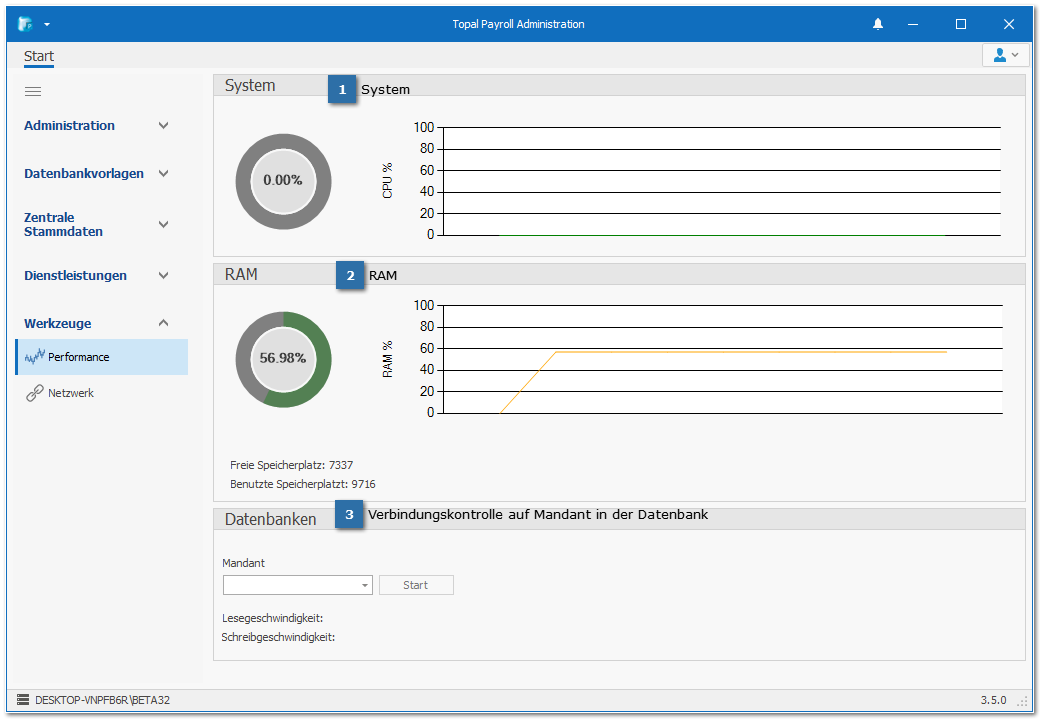Switch to the Start tab

click(39, 56)
